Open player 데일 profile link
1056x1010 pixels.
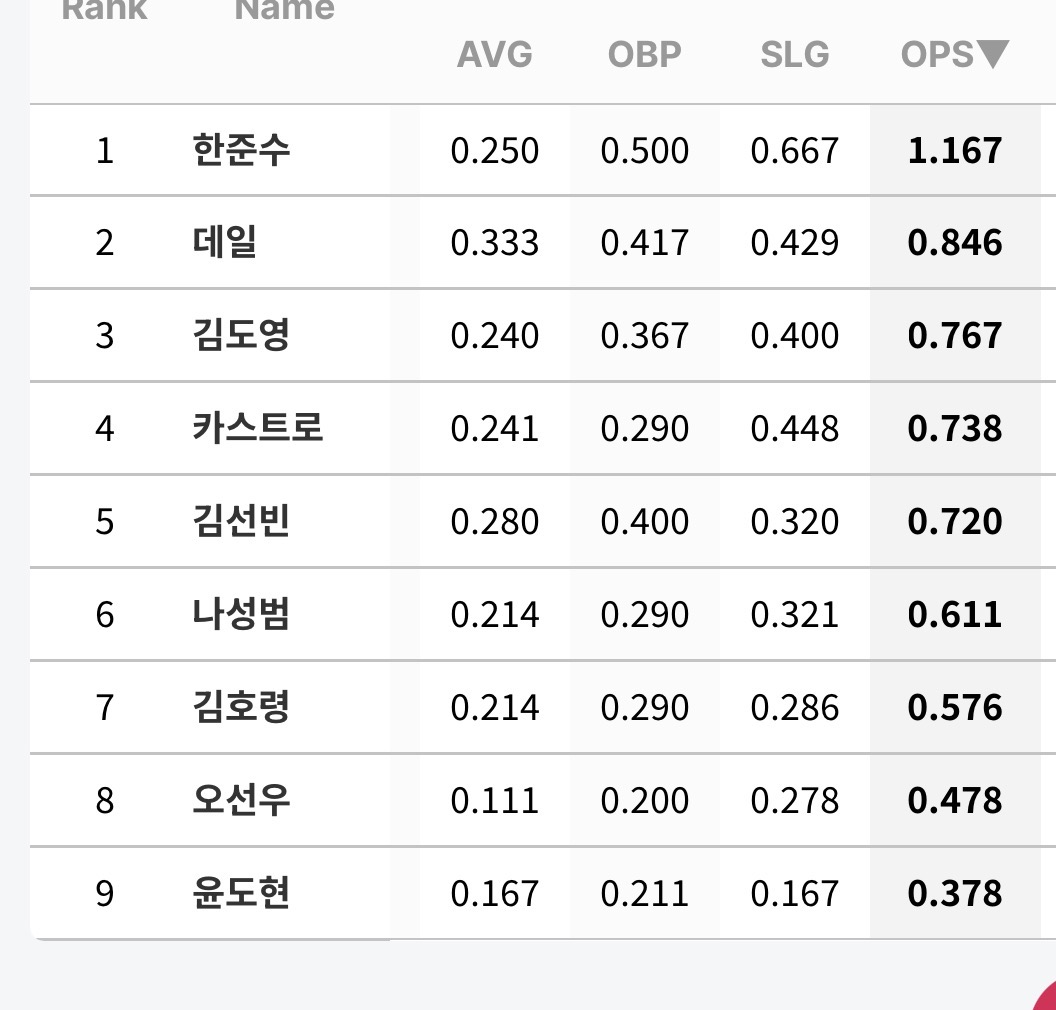[224, 242]
